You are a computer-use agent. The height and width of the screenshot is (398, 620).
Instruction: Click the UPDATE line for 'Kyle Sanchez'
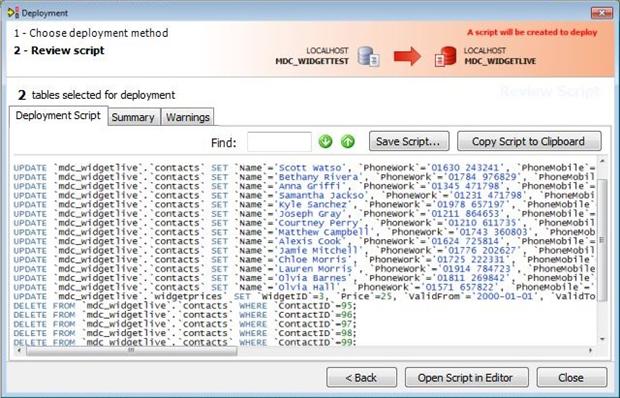(x=304, y=204)
